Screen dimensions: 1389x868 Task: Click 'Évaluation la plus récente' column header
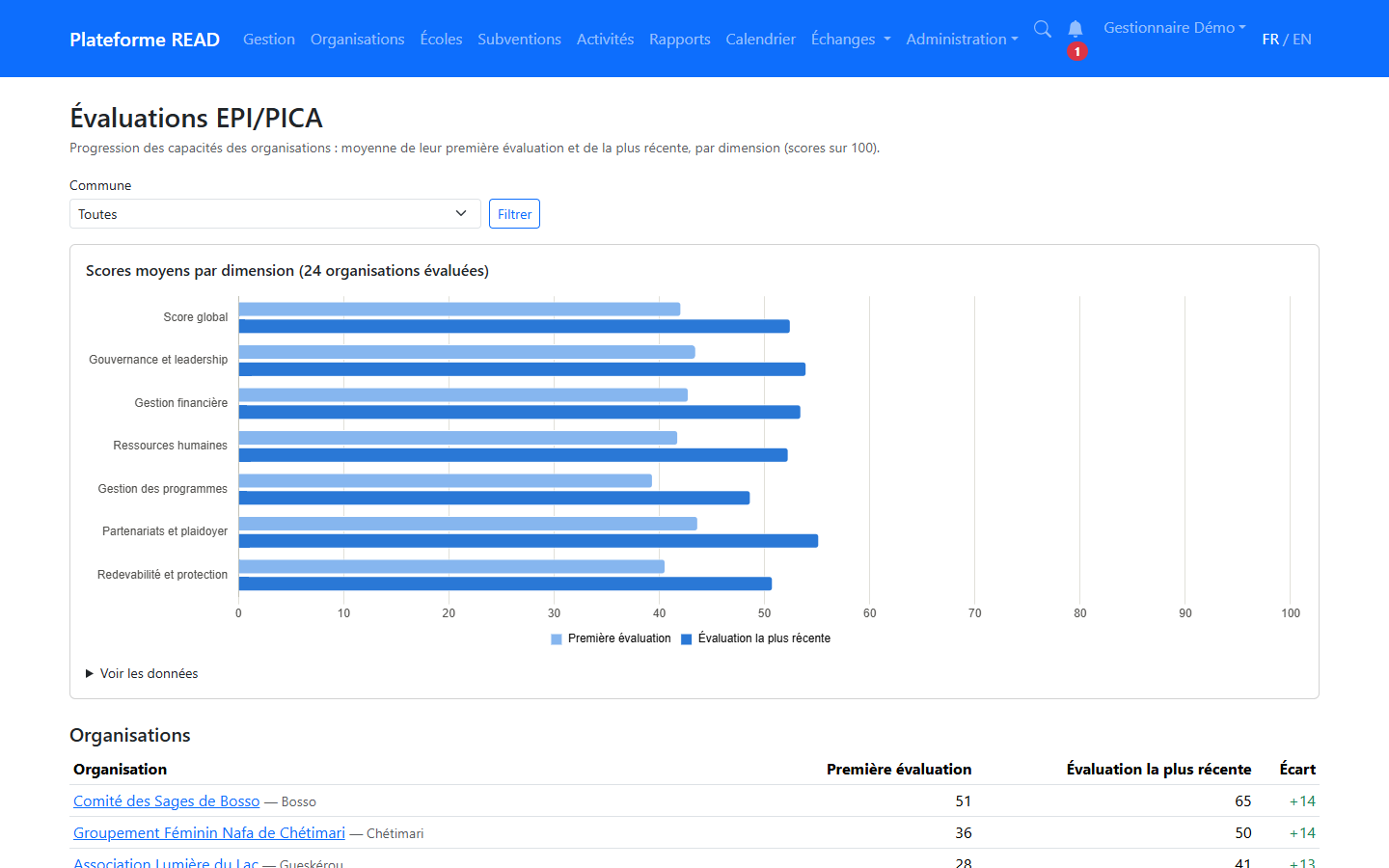pos(1158,770)
